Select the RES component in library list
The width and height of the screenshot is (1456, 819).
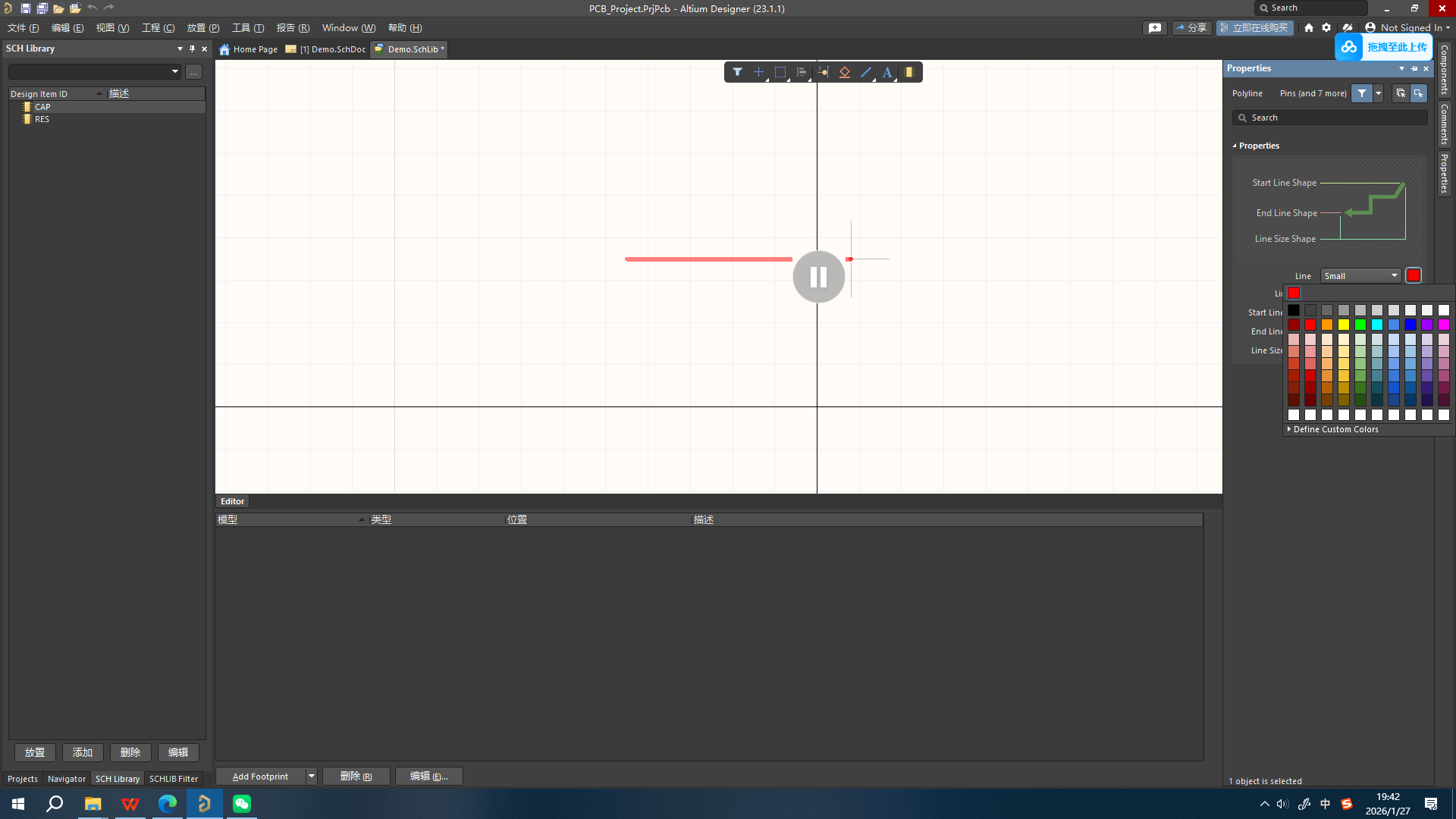(42, 119)
